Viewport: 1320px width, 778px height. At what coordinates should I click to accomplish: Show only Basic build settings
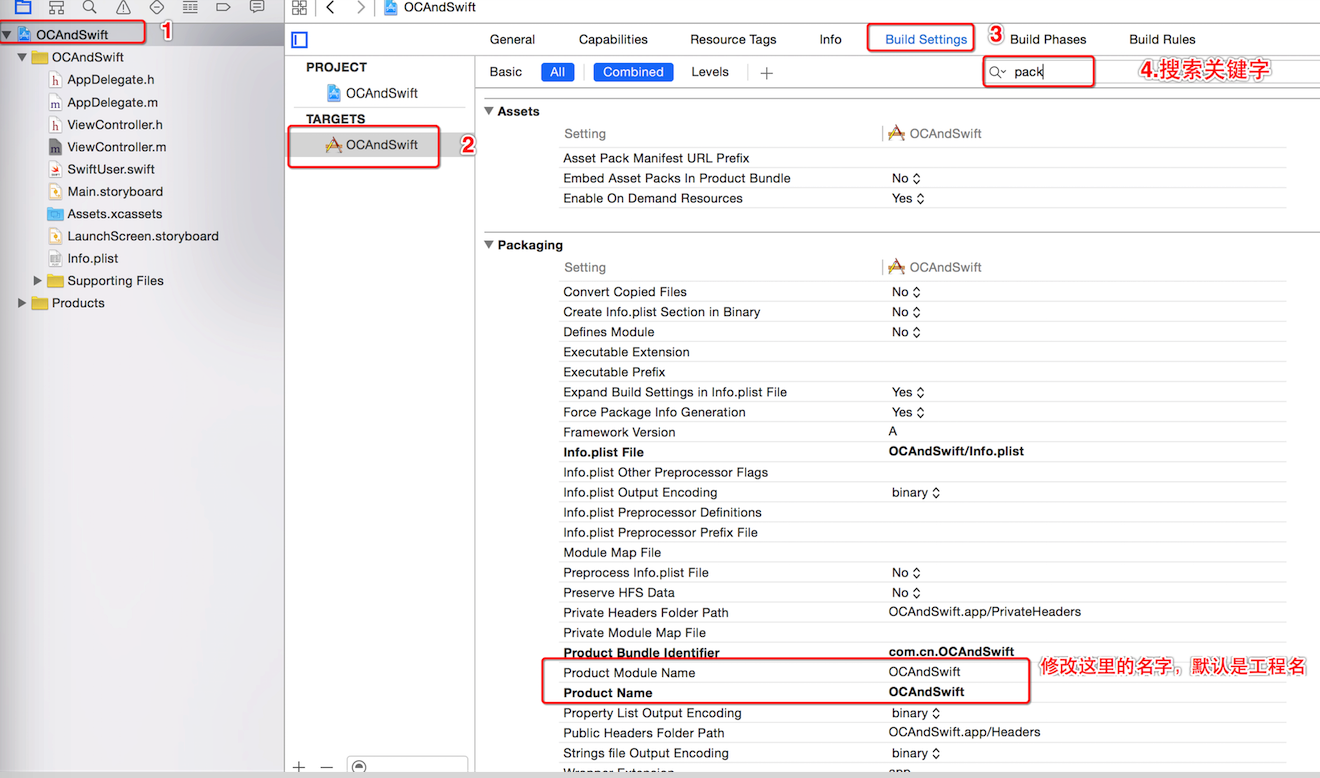pyautogui.click(x=506, y=72)
